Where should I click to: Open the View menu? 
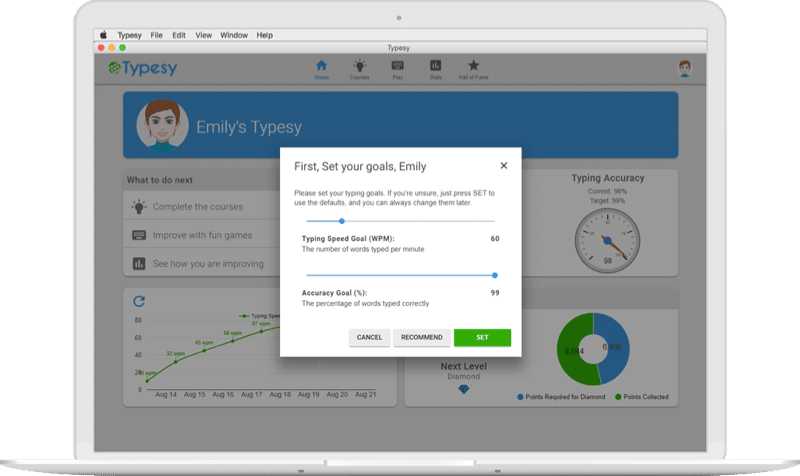[204, 35]
